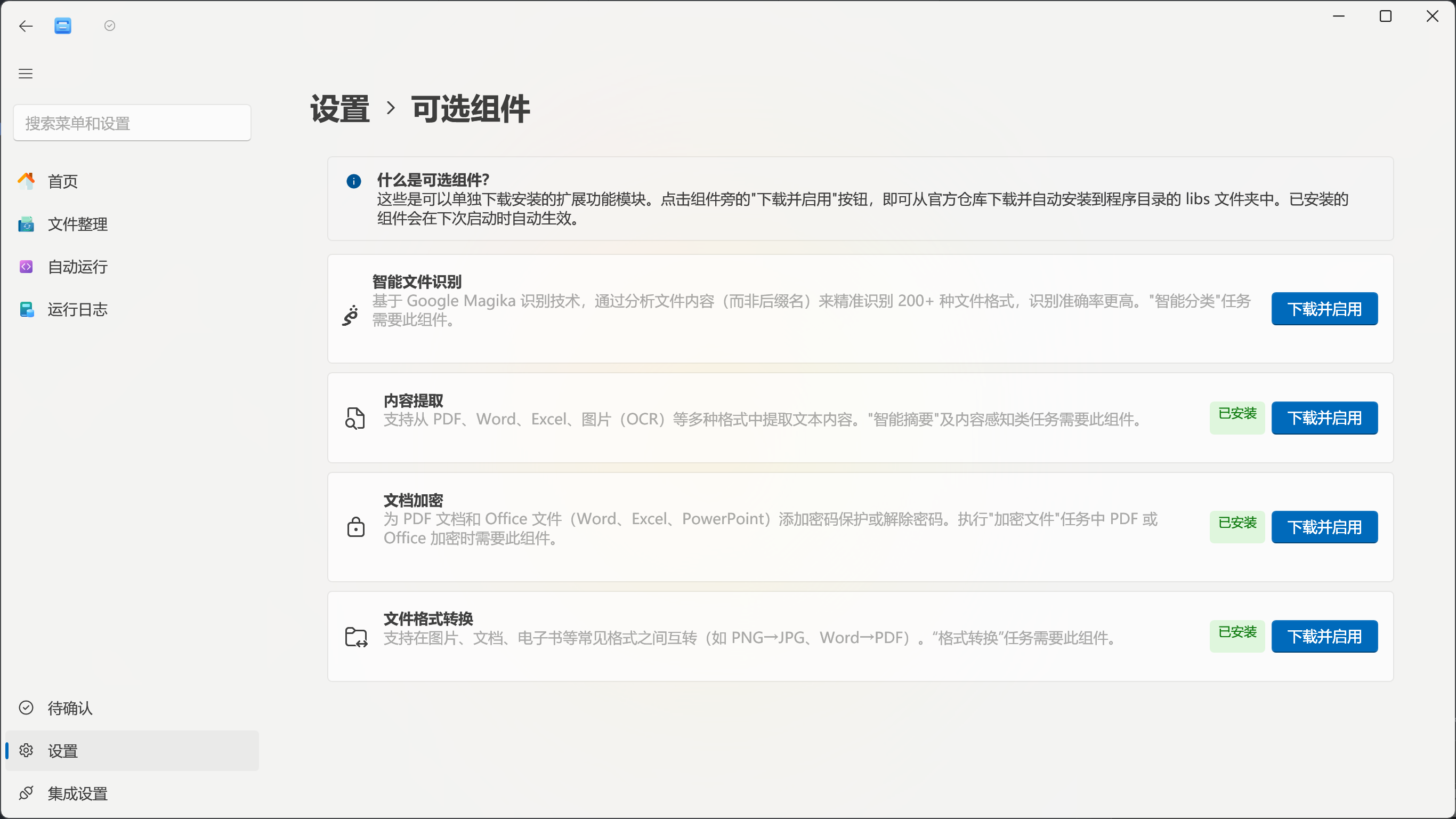The width and height of the screenshot is (1456, 819).
Task: Click the 已安装 badge for 文档加密
Action: [x=1237, y=527]
